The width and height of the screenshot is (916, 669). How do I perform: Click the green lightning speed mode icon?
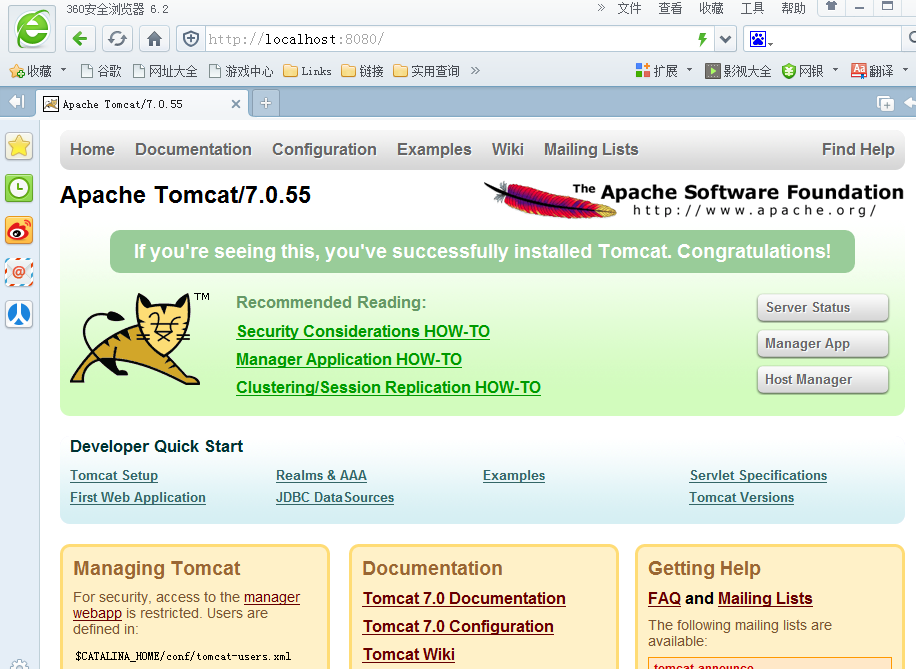[x=702, y=39]
